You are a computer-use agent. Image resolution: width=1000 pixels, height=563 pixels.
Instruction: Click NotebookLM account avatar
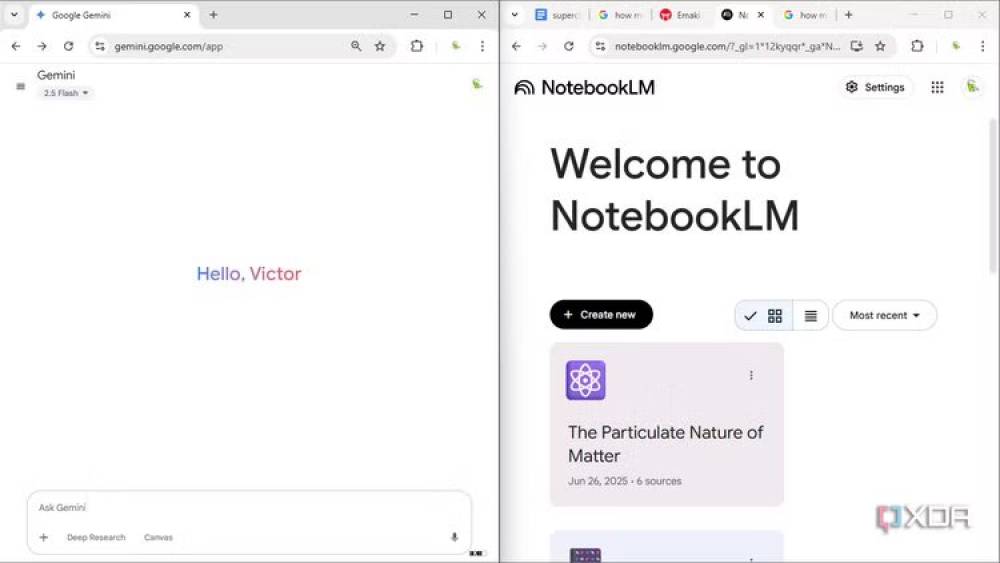coord(972,87)
